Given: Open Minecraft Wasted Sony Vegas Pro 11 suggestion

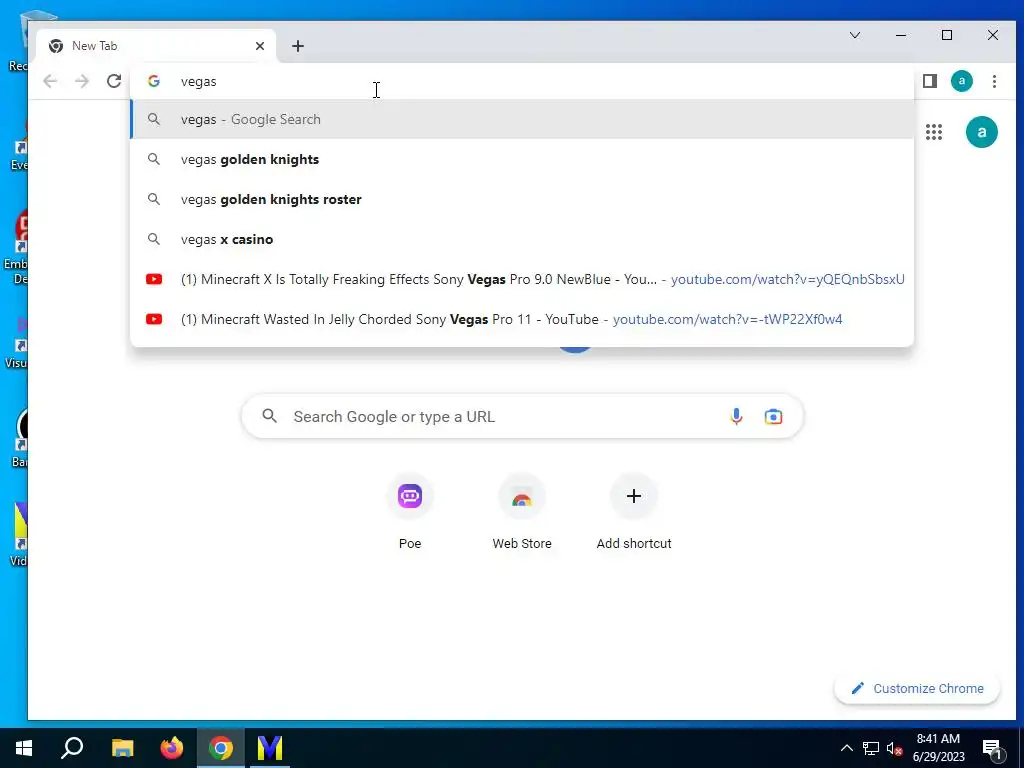Looking at the screenshot, I should [522, 319].
